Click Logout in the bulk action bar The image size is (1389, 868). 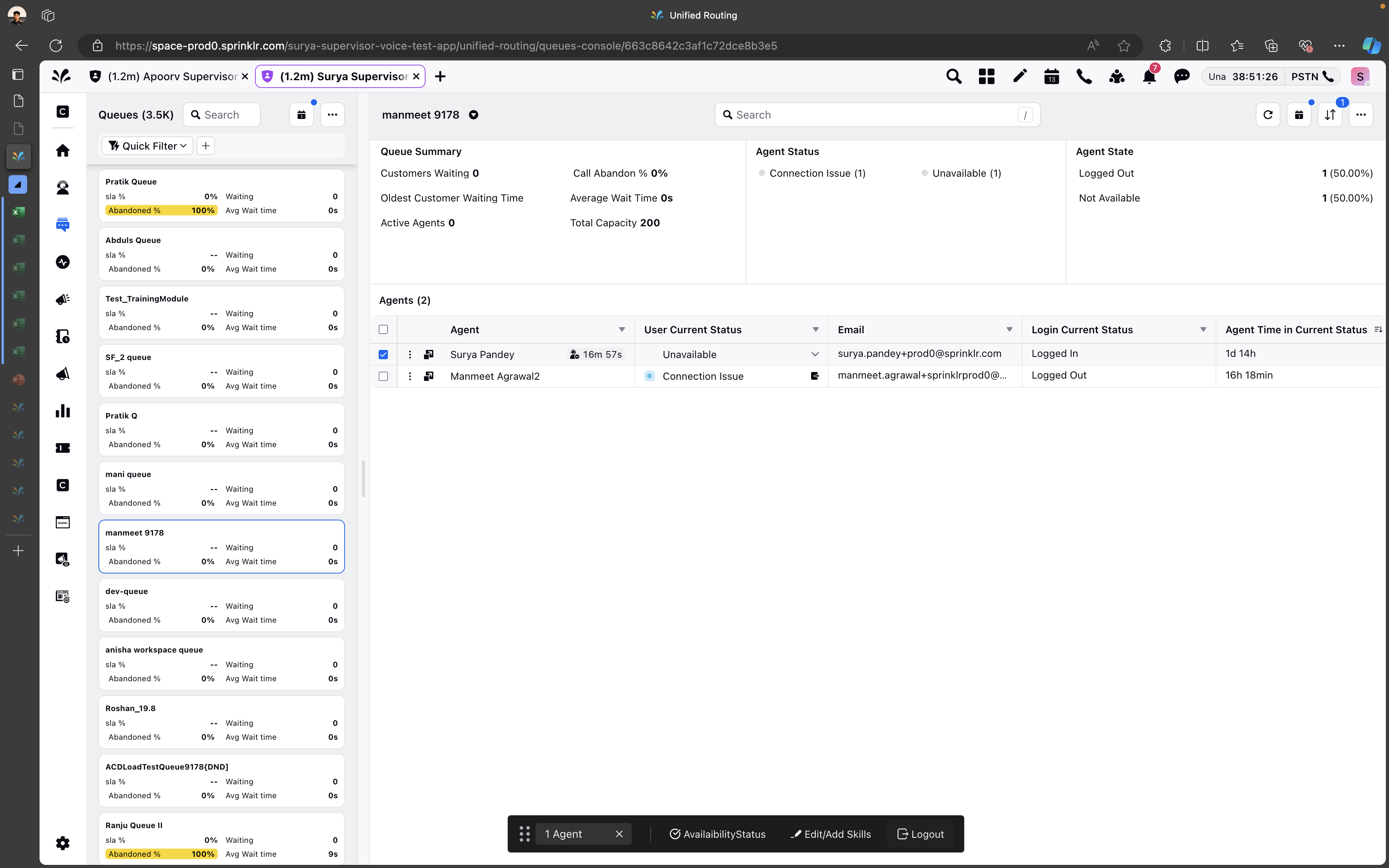(x=921, y=834)
